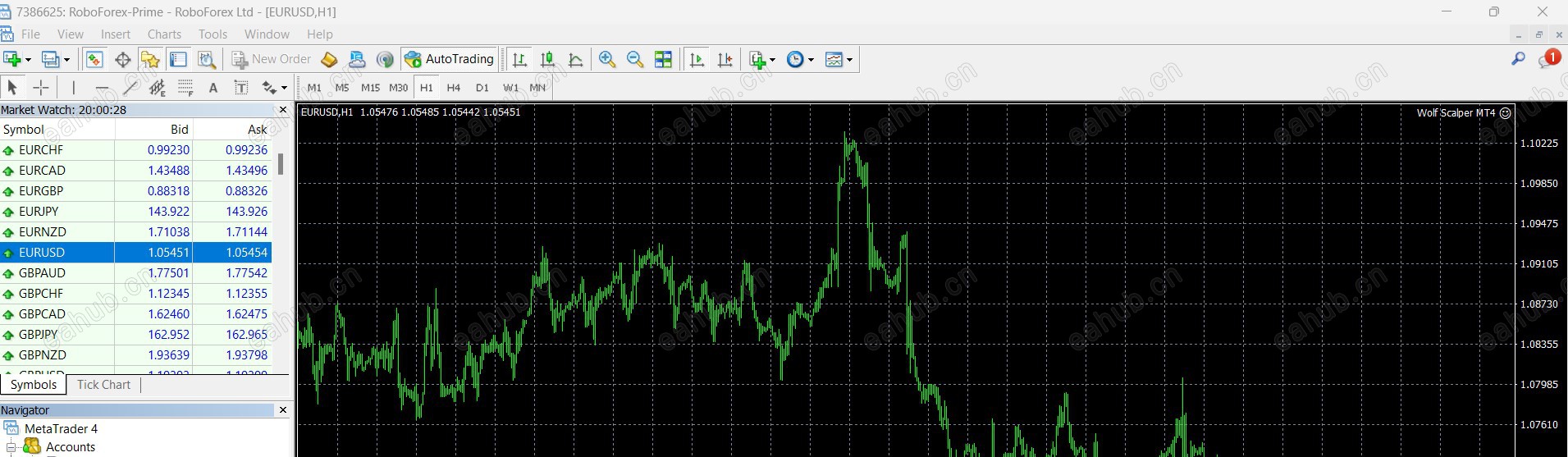Open the Tools menu
The width and height of the screenshot is (1568, 457).
pyautogui.click(x=213, y=34)
